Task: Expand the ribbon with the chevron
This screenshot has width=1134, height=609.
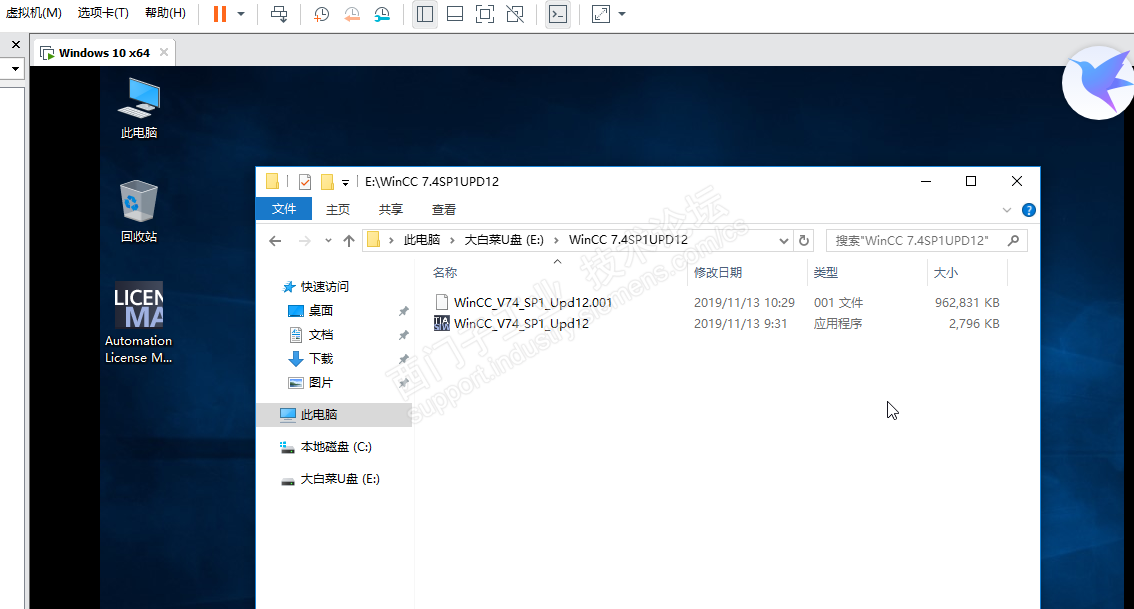Action: 1007,210
